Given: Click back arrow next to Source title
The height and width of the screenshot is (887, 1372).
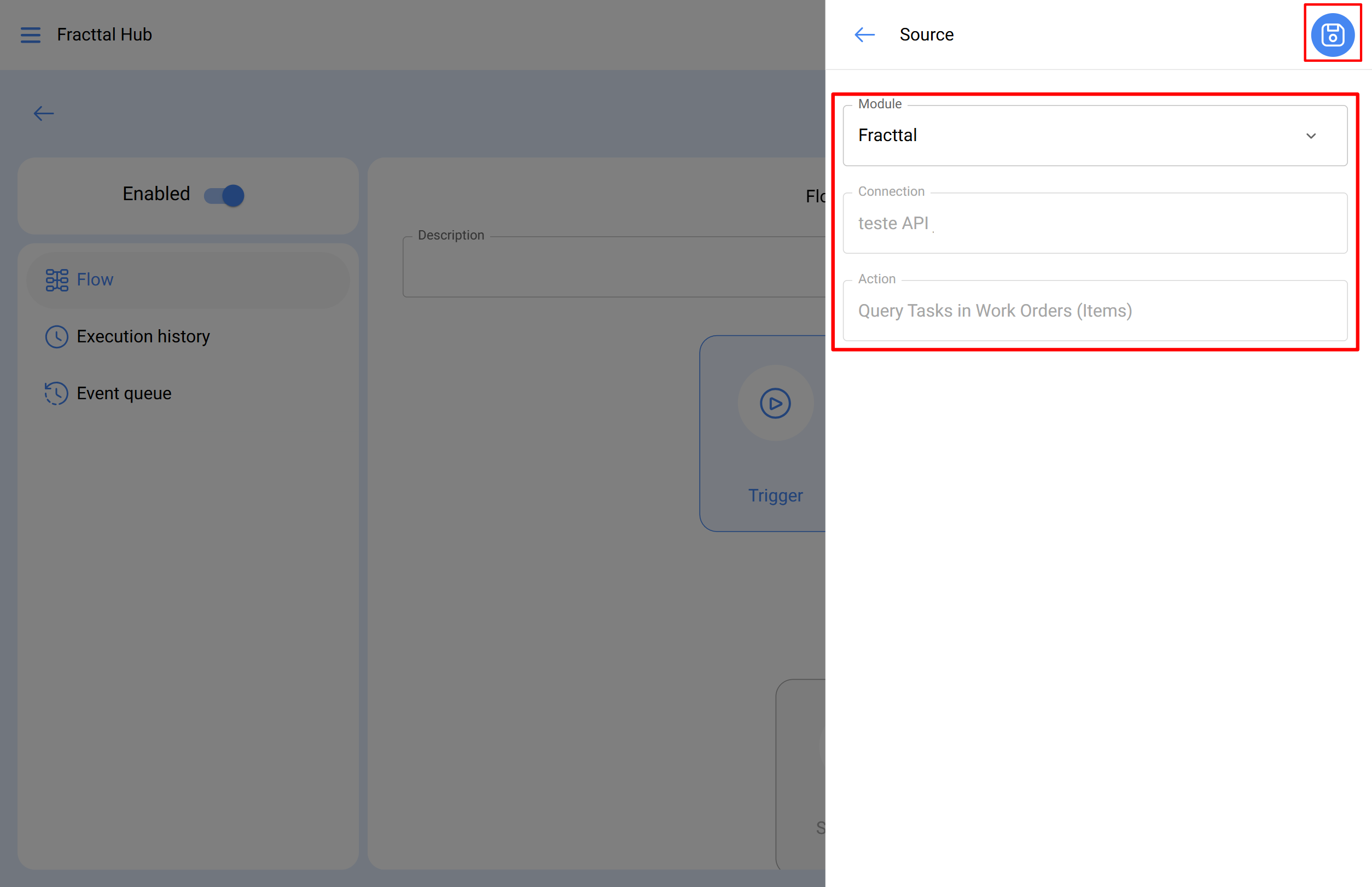Looking at the screenshot, I should [x=864, y=34].
